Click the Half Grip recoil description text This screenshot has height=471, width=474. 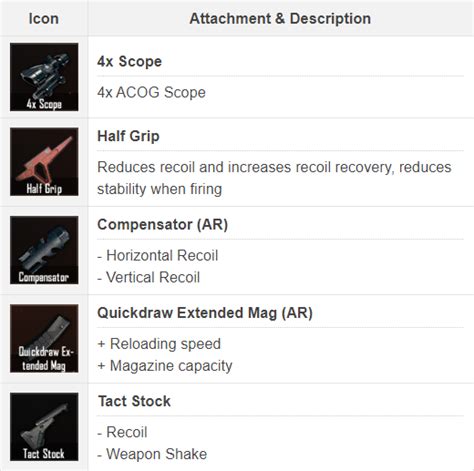[274, 178]
